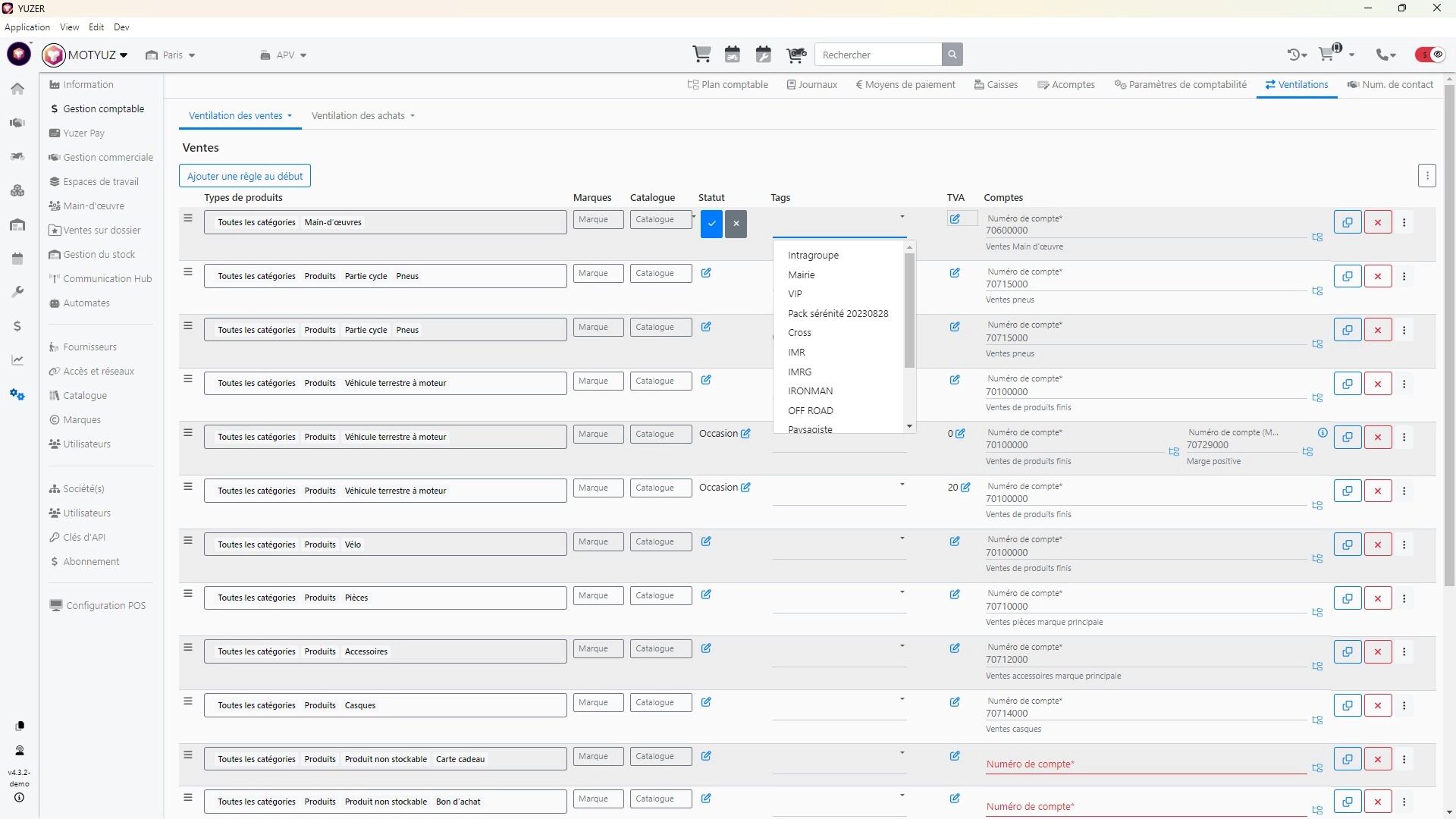Open Gestion du stock in sidebar

tap(99, 255)
